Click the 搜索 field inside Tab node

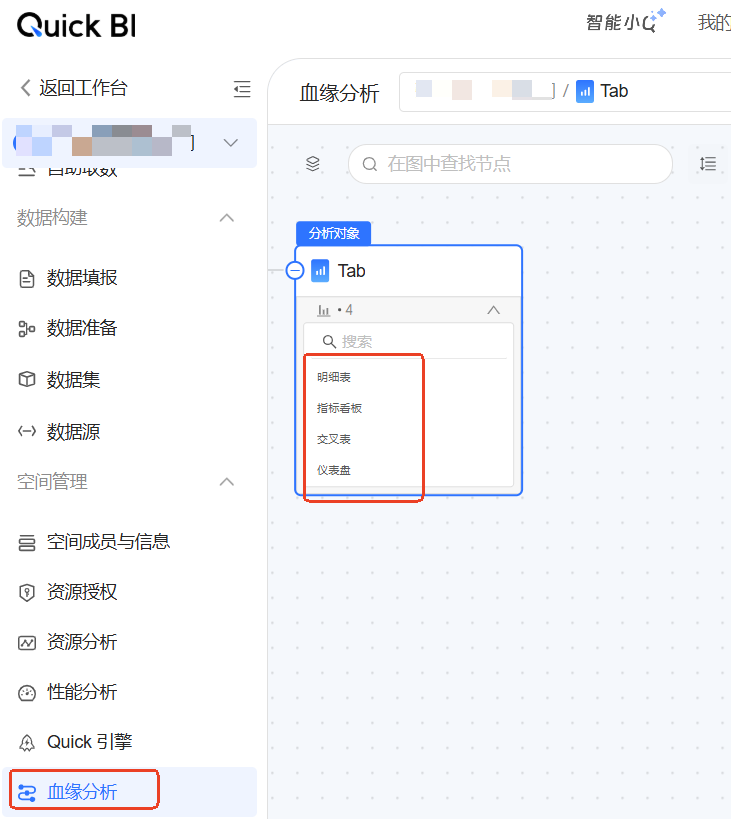point(410,341)
